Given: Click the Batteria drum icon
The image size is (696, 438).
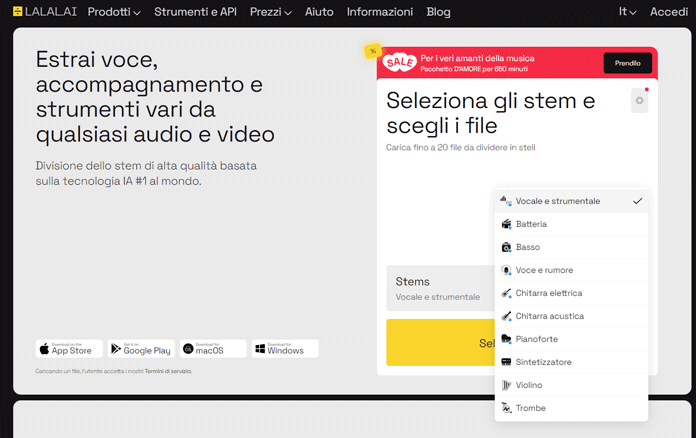Looking at the screenshot, I should 506,224.
